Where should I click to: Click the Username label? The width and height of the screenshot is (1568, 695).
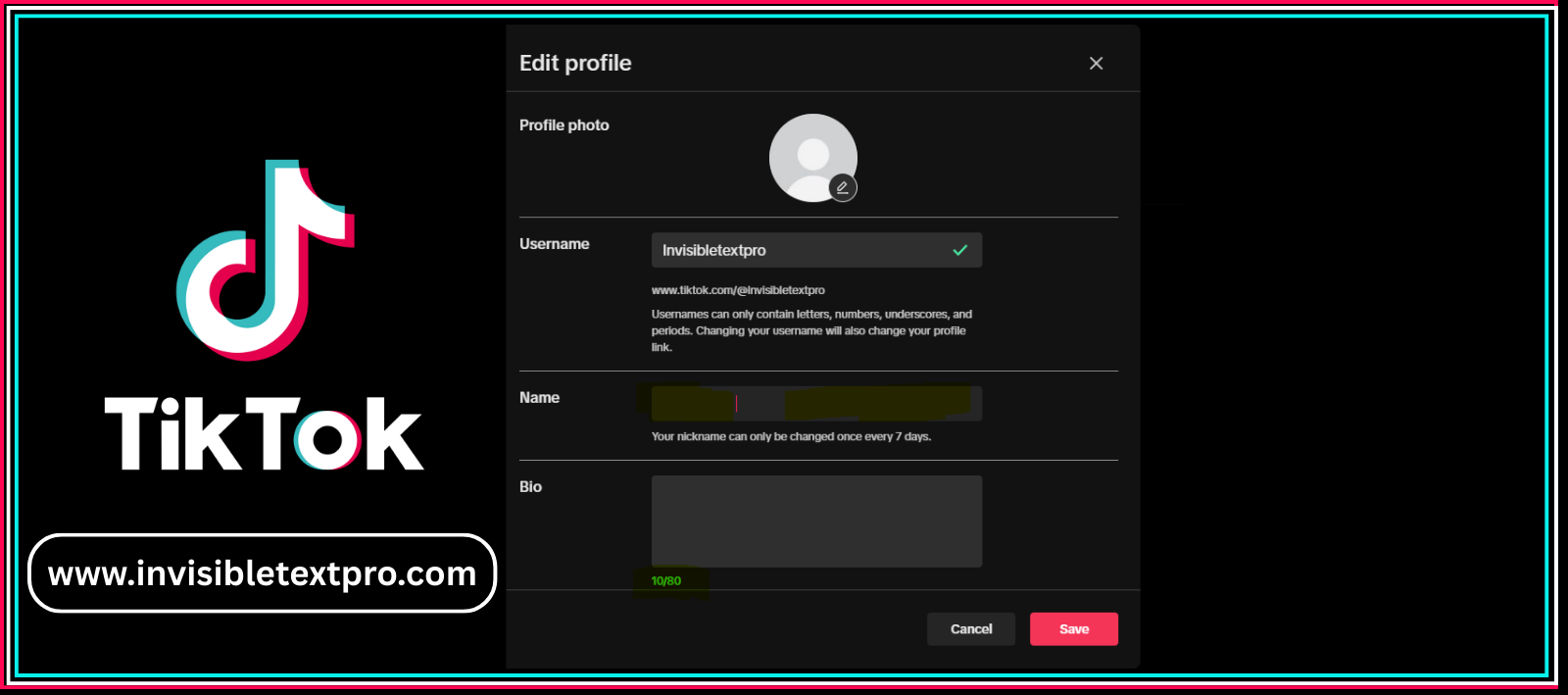[x=555, y=244]
